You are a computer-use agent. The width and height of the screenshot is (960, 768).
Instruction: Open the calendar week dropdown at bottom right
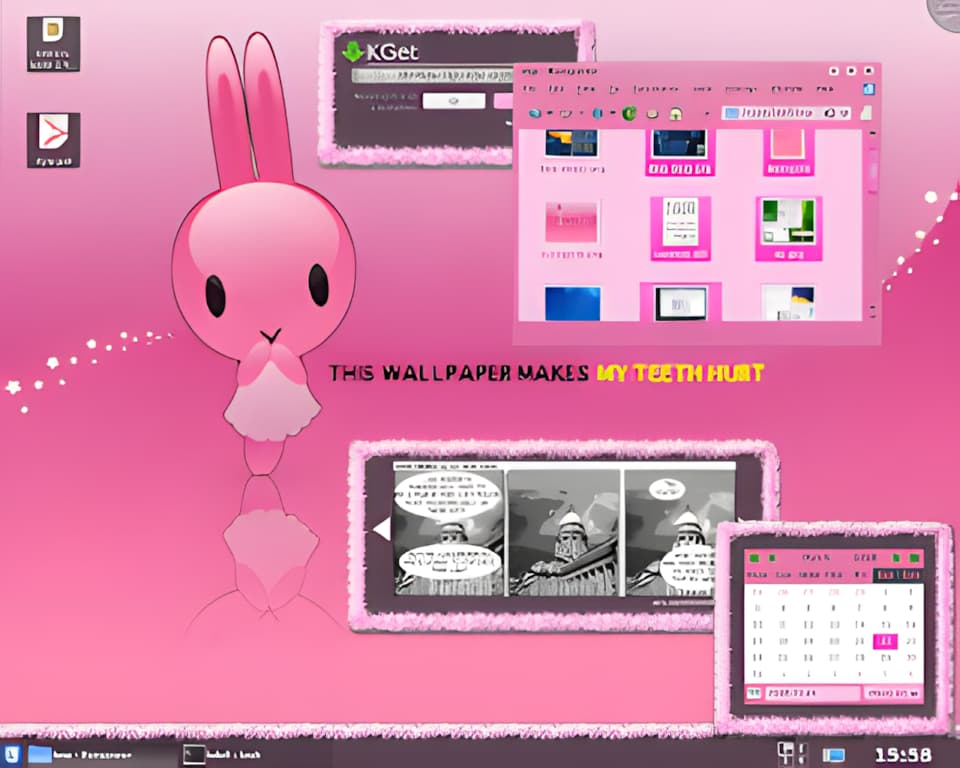tap(893, 693)
